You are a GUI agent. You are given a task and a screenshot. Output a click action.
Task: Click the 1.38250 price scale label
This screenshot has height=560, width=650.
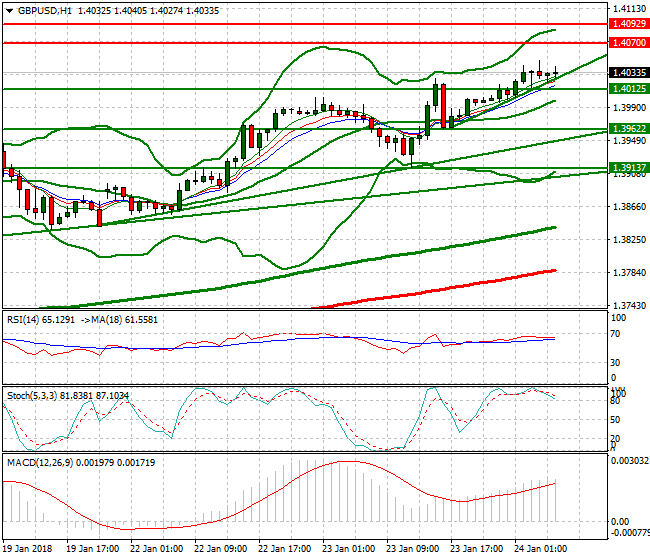point(629,240)
